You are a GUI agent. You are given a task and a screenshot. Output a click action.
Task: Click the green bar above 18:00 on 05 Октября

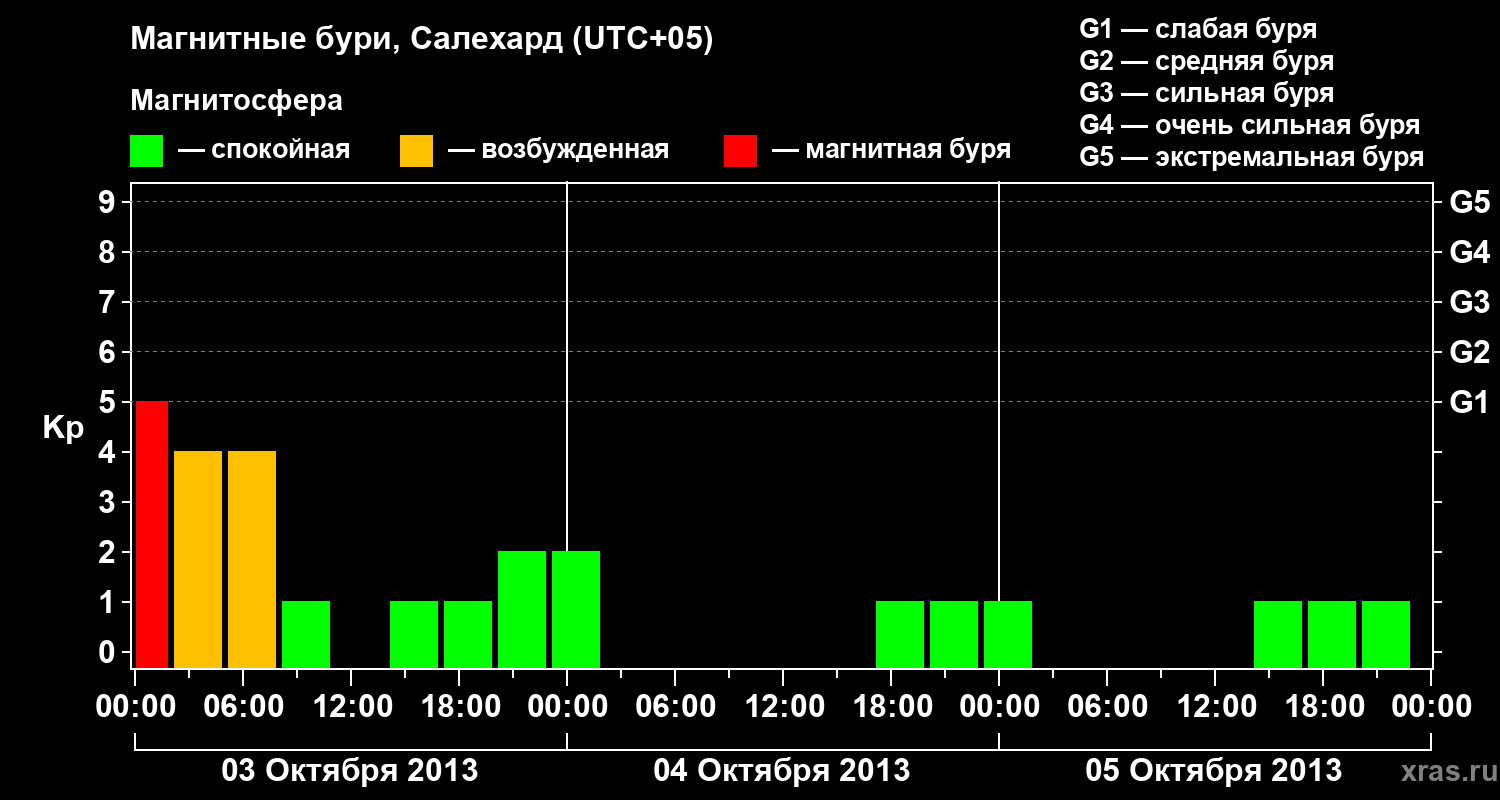(1332, 634)
